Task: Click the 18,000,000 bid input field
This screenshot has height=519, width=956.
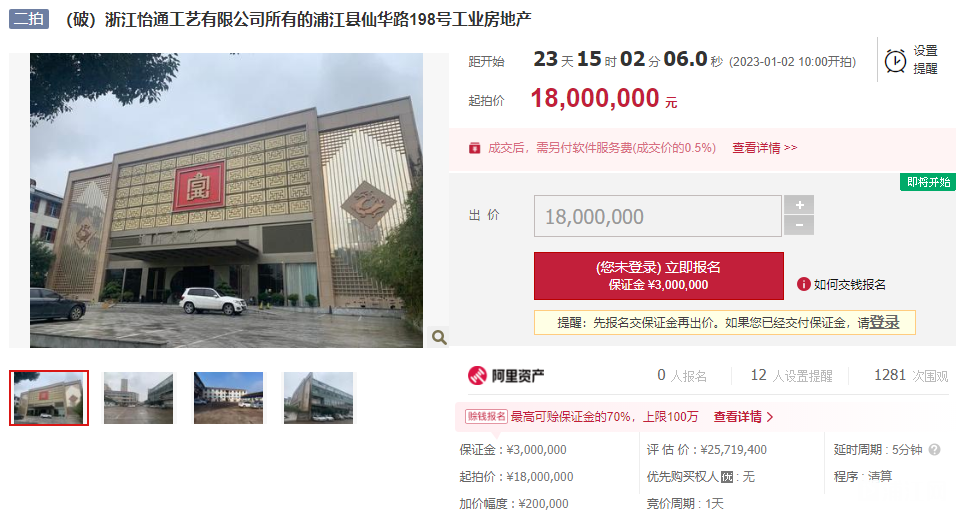Action: click(658, 216)
